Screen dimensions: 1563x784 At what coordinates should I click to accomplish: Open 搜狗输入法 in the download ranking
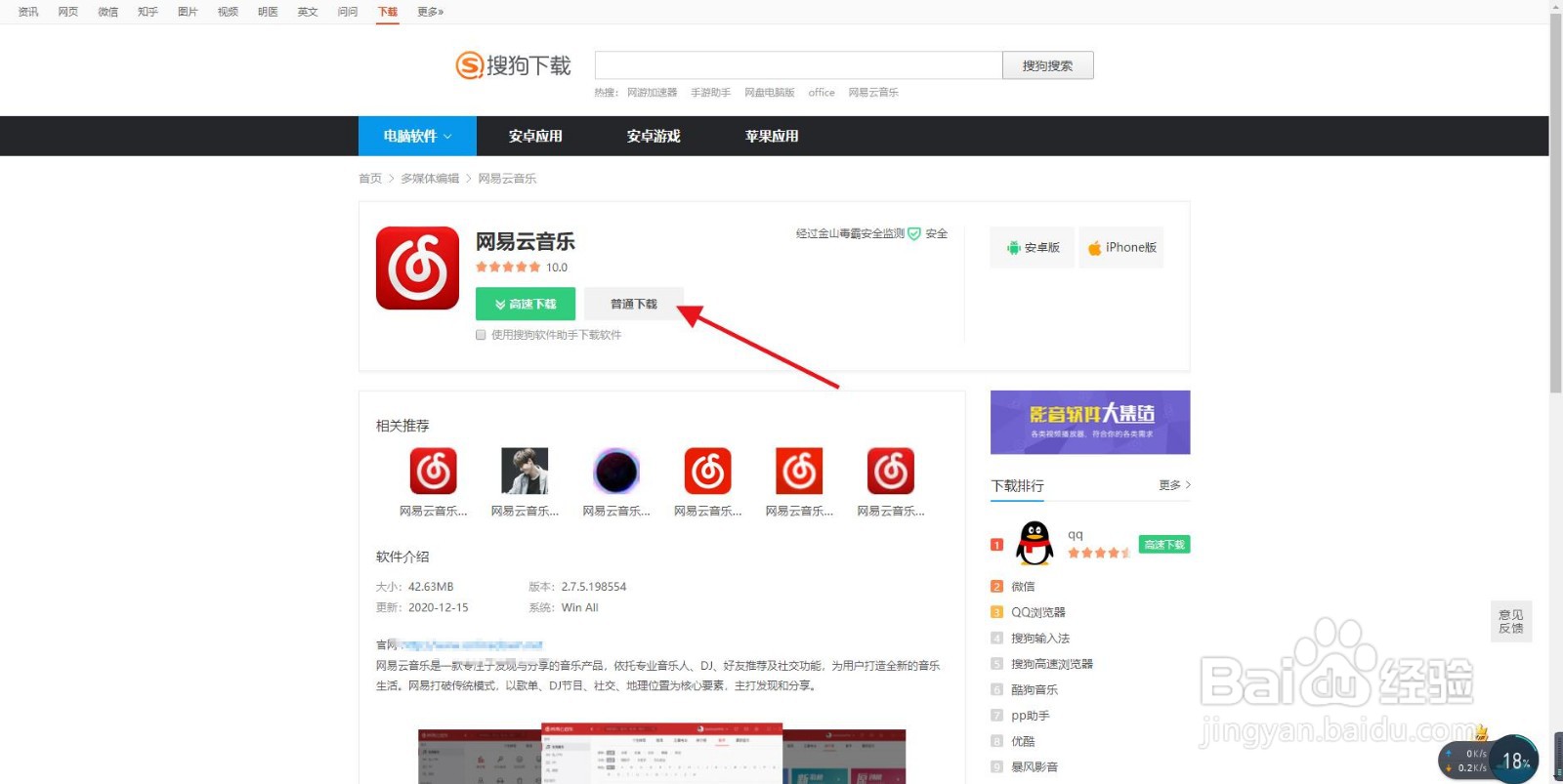point(1040,639)
